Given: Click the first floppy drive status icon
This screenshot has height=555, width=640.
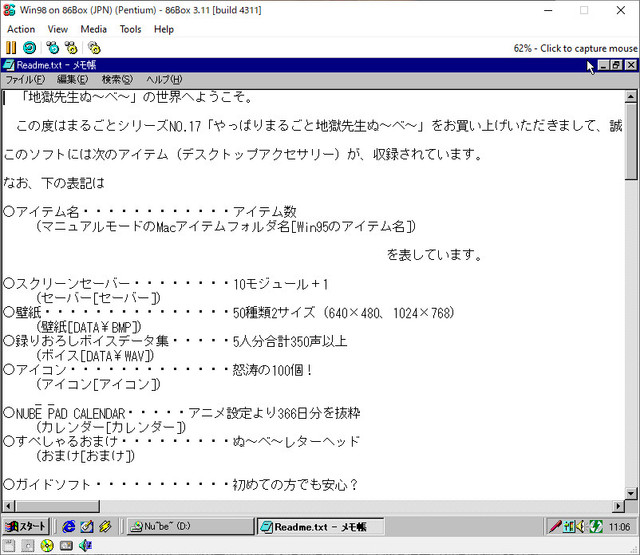Looking at the screenshot, I should [x=9, y=546].
